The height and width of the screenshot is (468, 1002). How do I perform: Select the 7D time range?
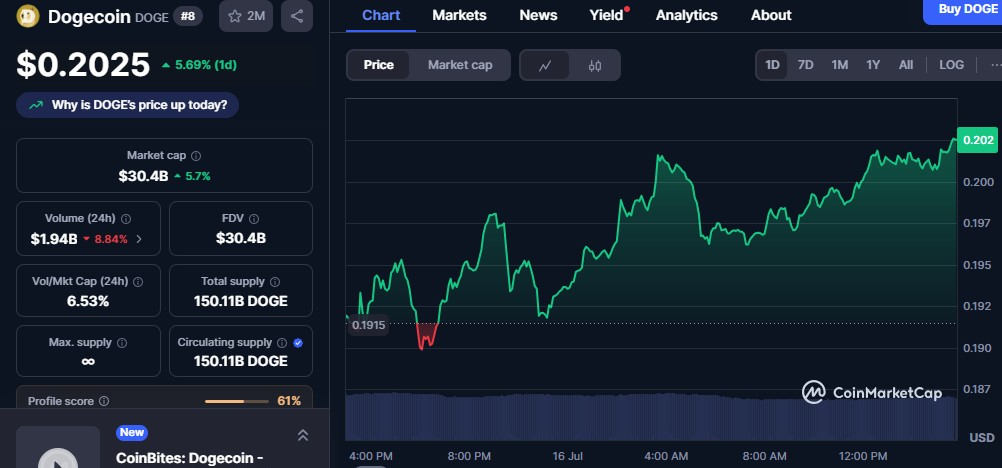point(805,65)
